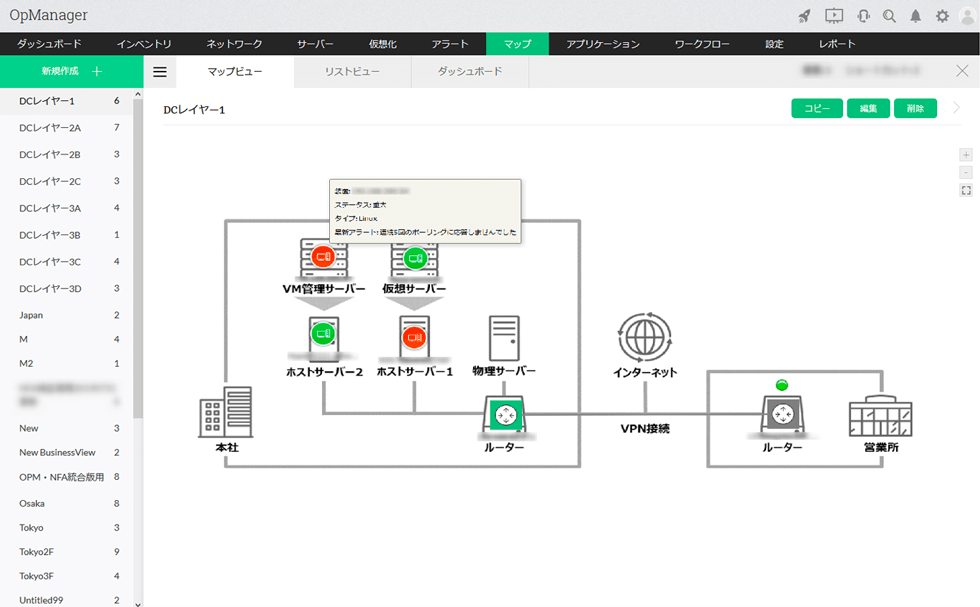Select the OPM・NFA統合販用 entry

coord(66,477)
